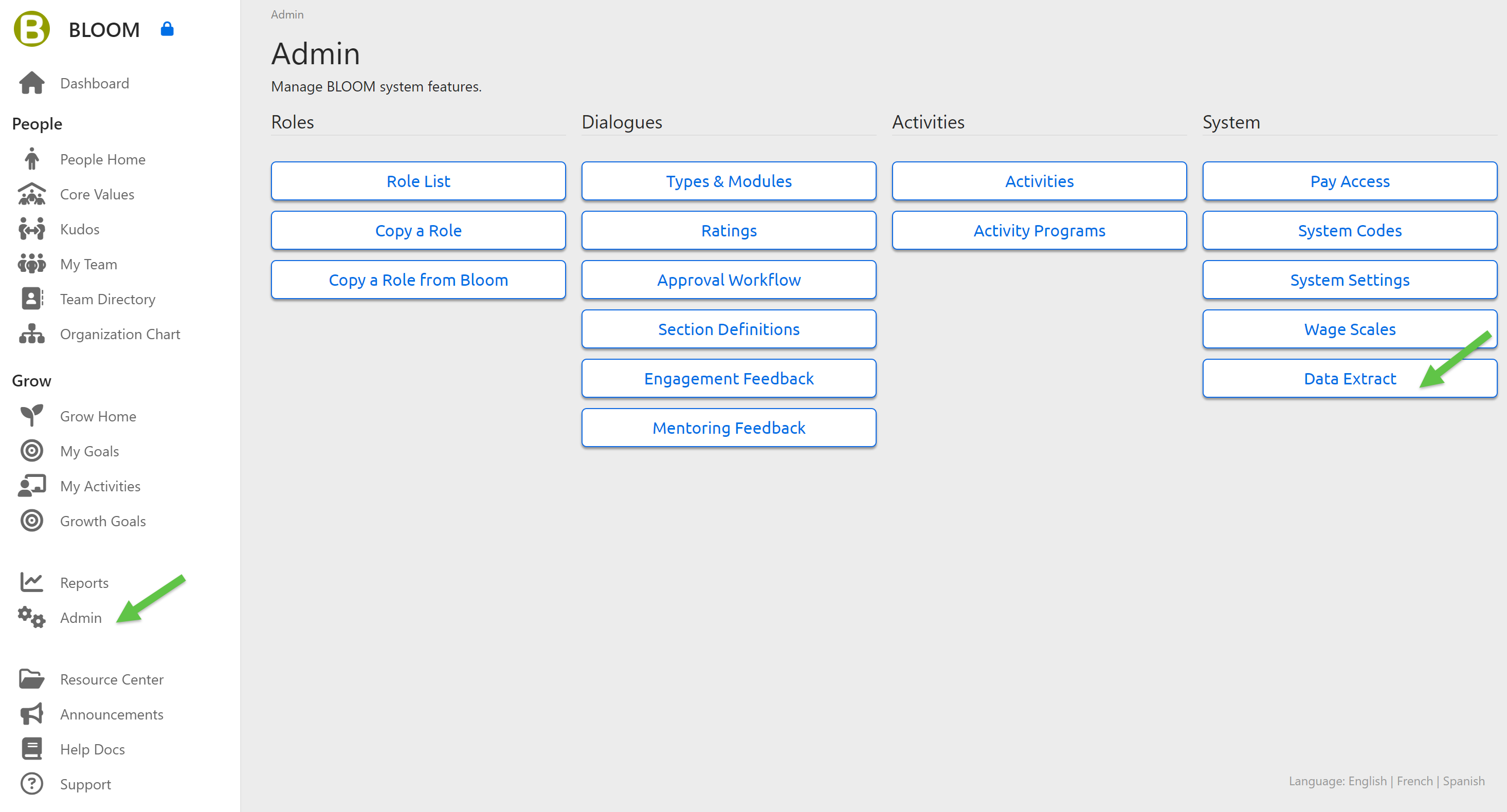Select Admin in the sidebar
The image size is (1507, 812).
click(81, 617)
